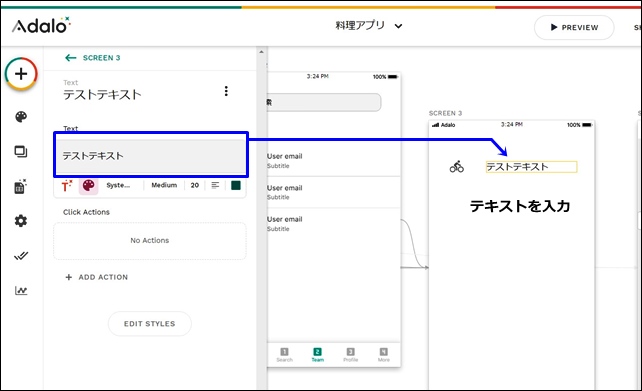642x391 pixels.
Task: Select the bicycle icon on Screen 3 canvas
Action: point(457,166)
